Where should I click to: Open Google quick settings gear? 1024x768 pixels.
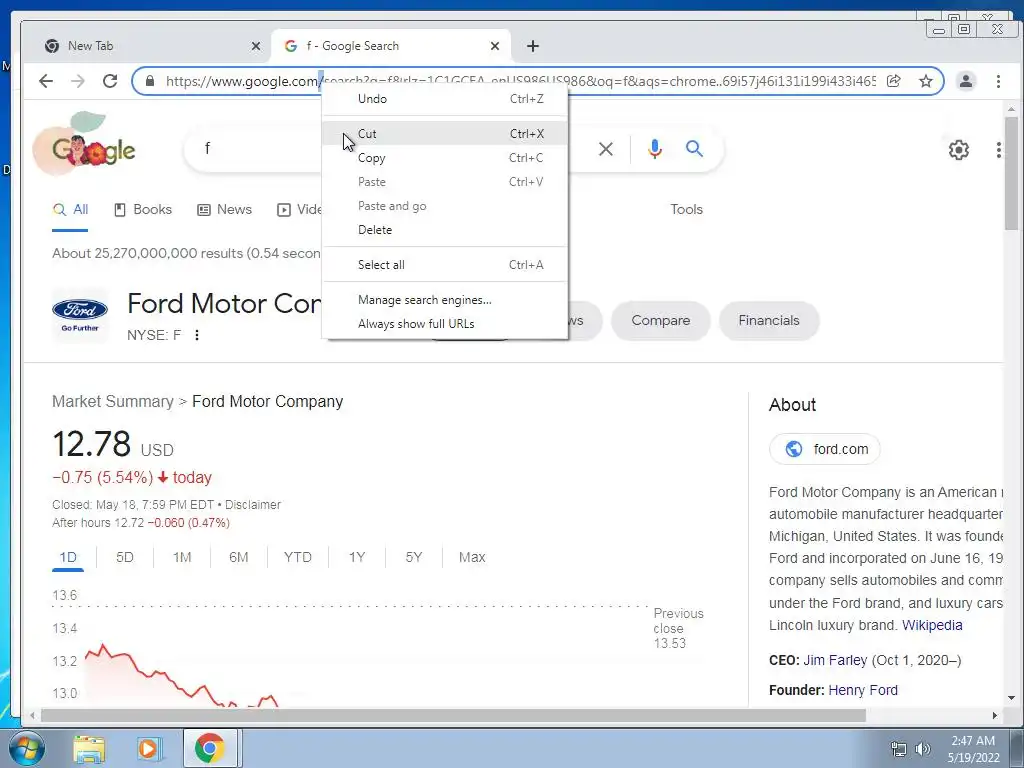958,150
